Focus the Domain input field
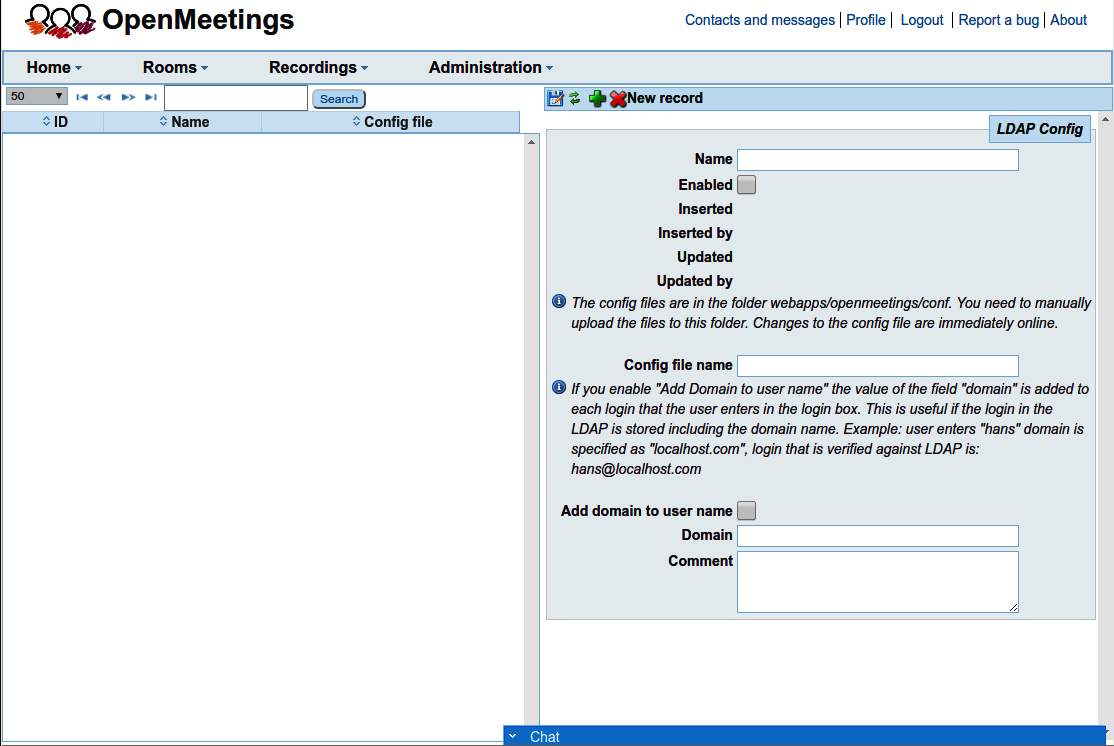The width and height of the screenshot is (1114, 746). 877,536
